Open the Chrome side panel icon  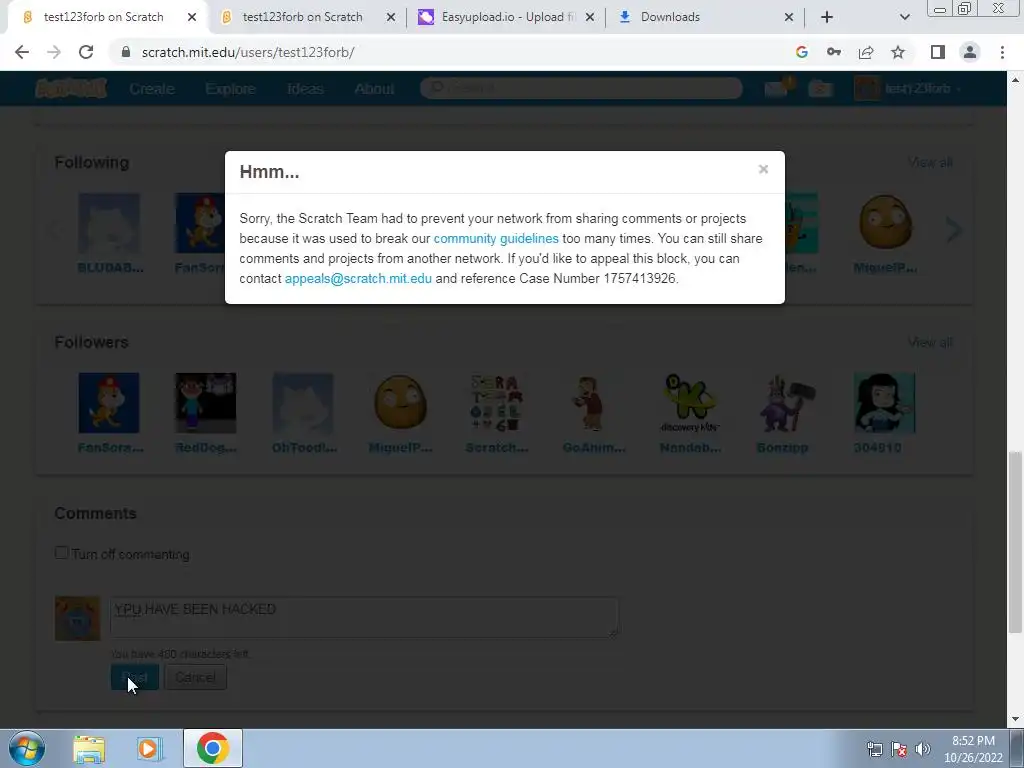click(x=938, y=52)
